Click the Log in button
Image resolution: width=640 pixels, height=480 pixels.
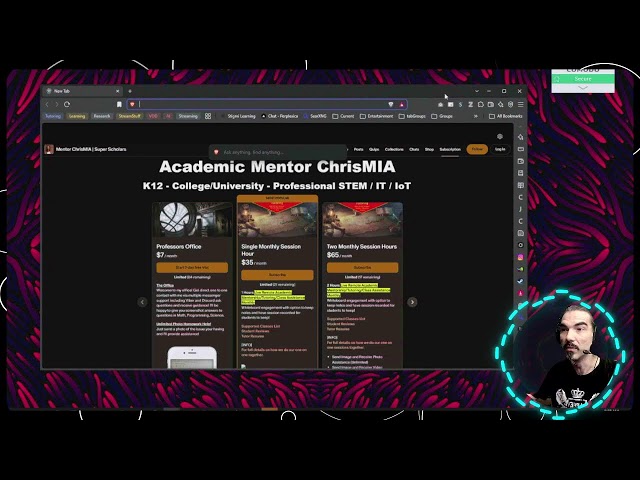[500, 149]
